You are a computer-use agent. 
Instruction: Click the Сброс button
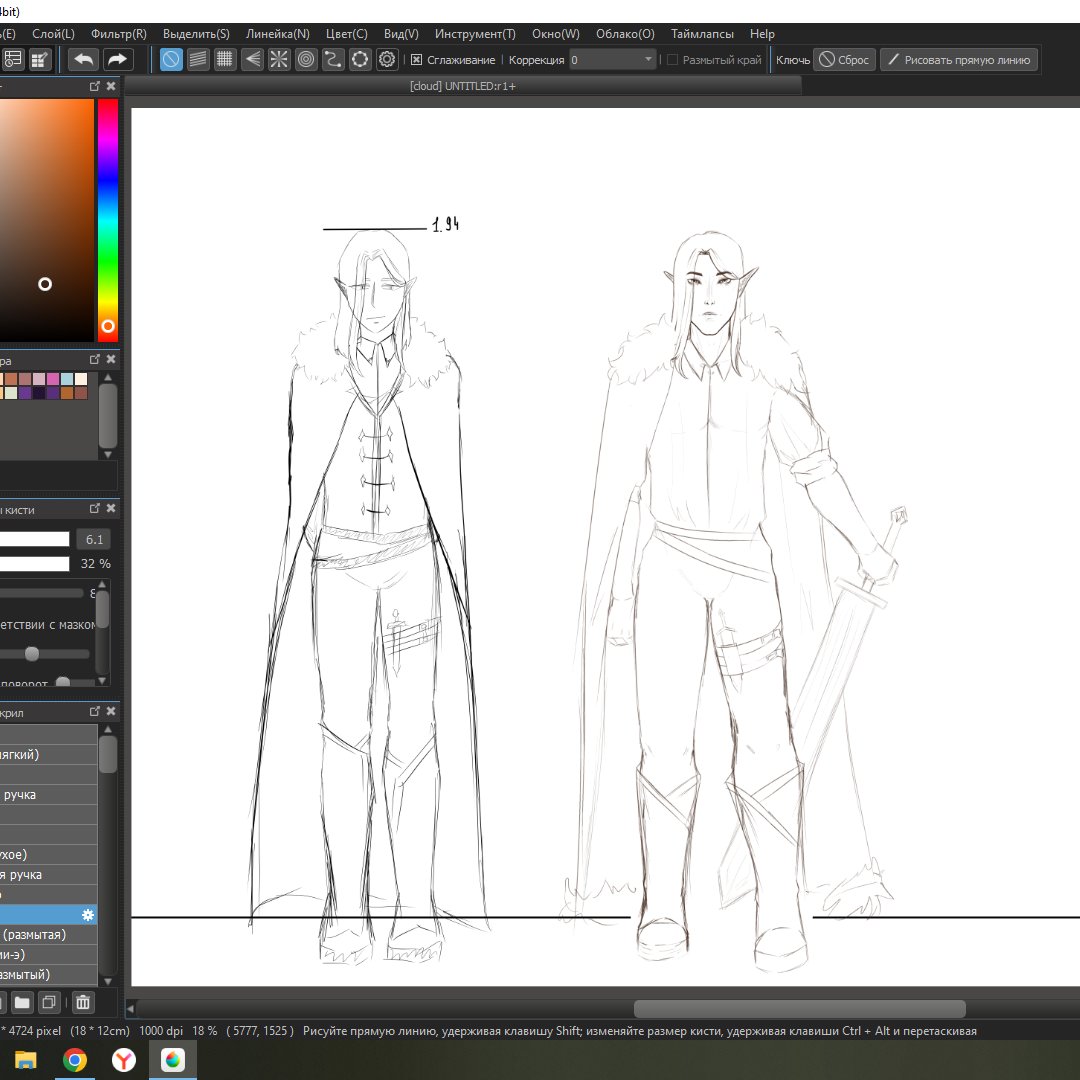pyautogui.click(x=844, y=60)
